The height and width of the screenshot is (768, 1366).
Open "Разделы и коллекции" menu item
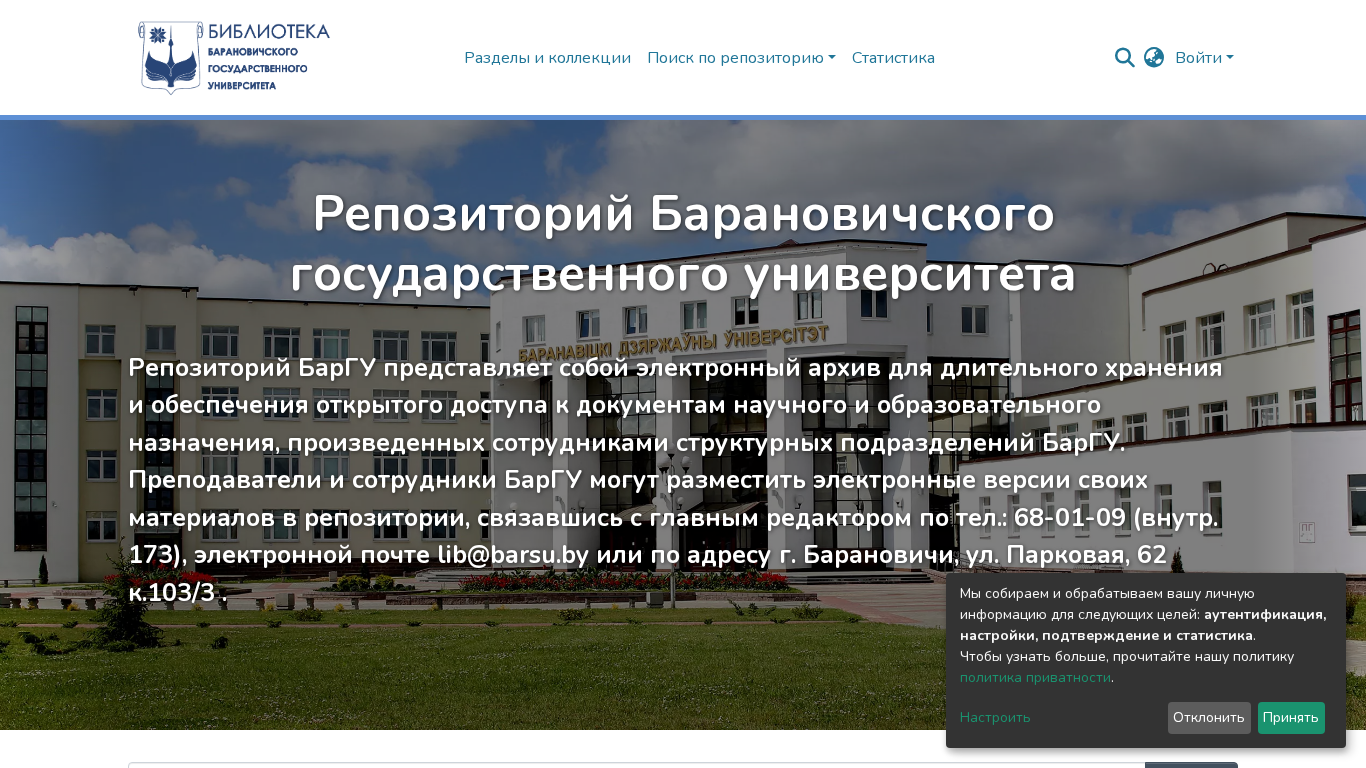coord(547,58)
